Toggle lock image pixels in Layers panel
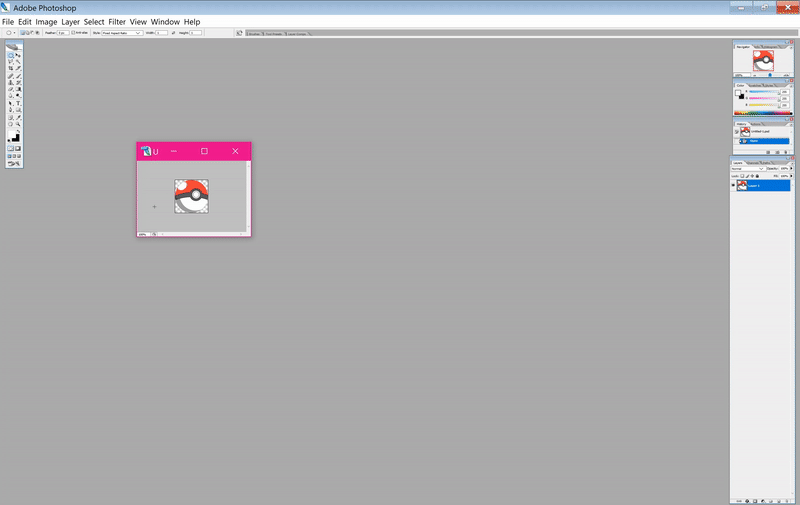Viewport: 800px width, 505px height. point(747,176)
